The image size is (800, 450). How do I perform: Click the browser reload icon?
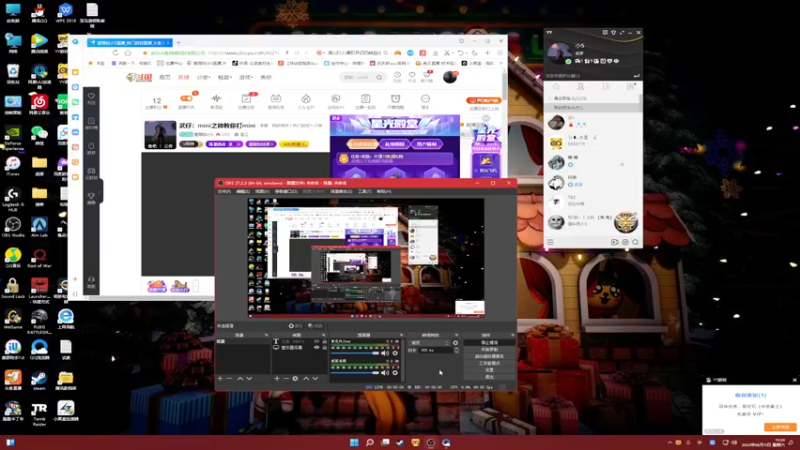pos(115,53)
